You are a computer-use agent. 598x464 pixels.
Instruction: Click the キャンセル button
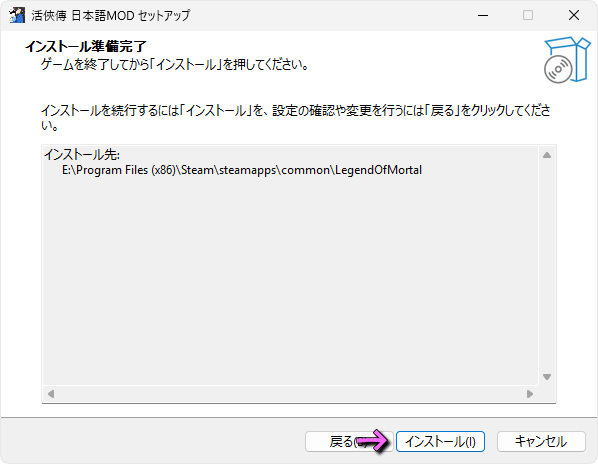tap(541, 442)
